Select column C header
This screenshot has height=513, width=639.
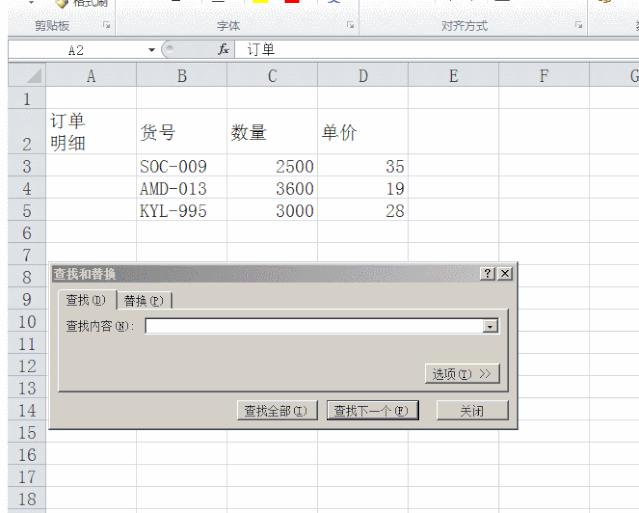click(272, 75)
